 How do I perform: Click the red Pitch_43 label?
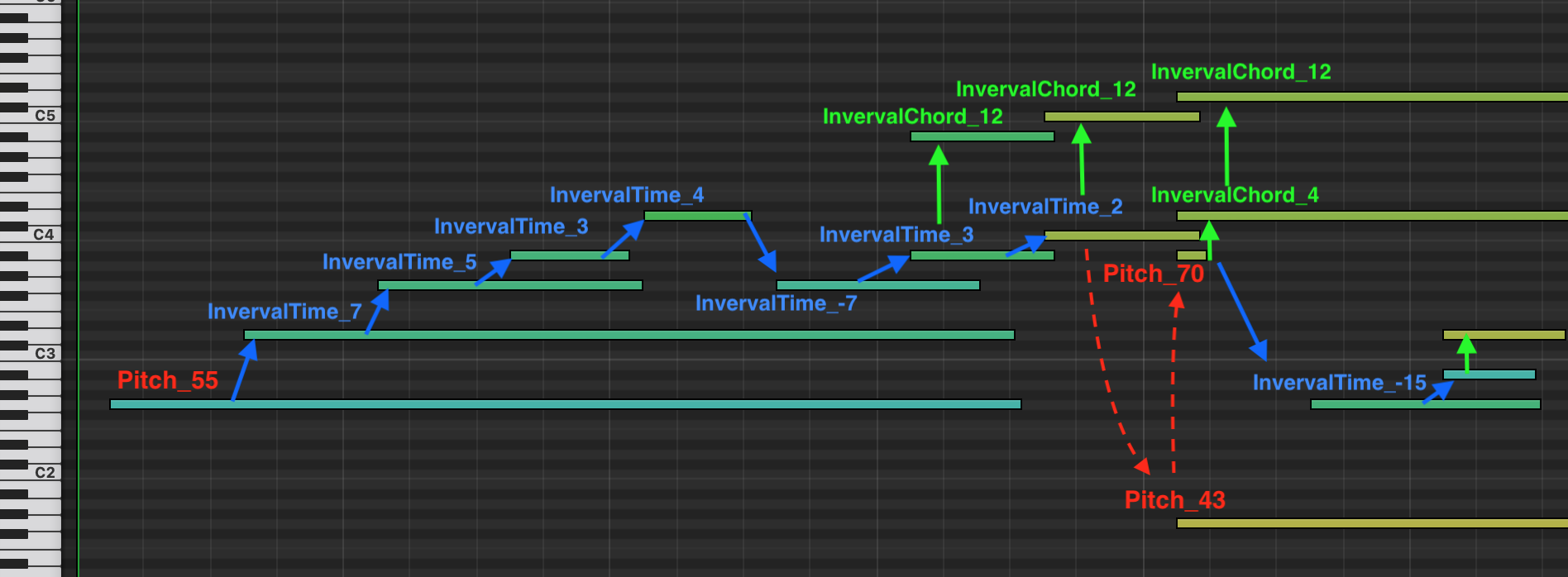click(x=1174, y=500)
